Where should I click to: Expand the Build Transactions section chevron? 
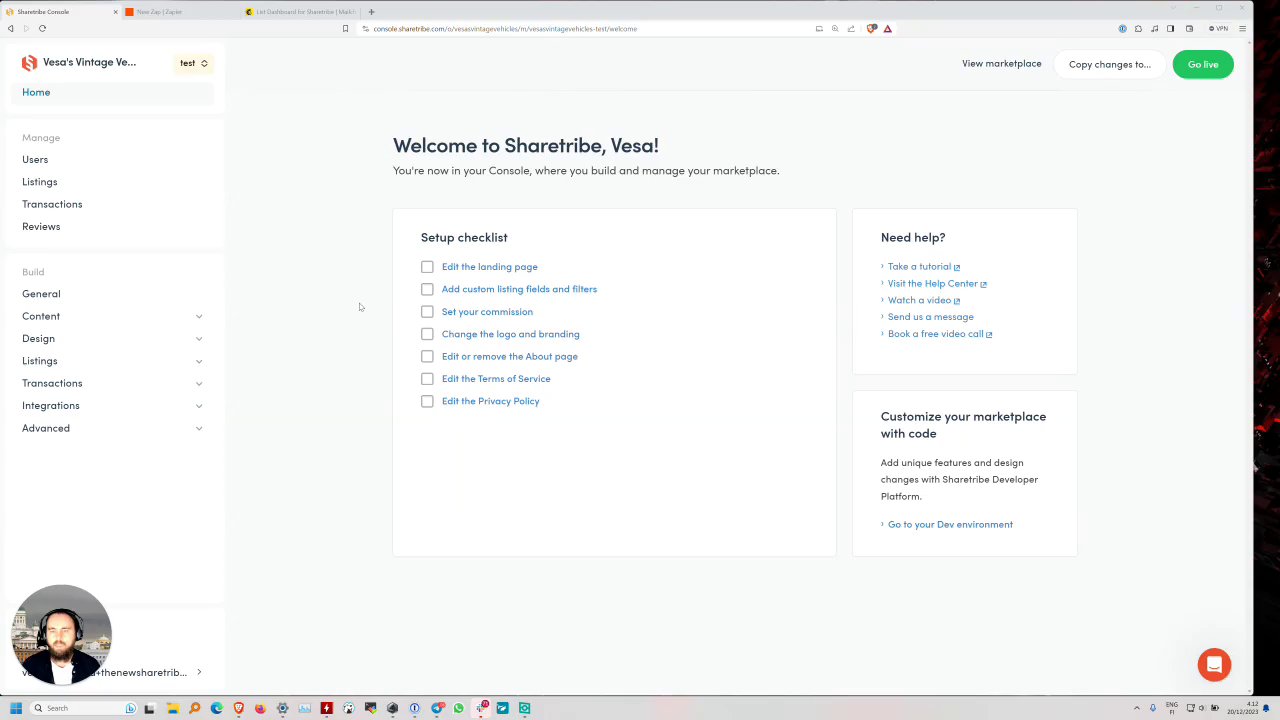[x=199, y=383]
